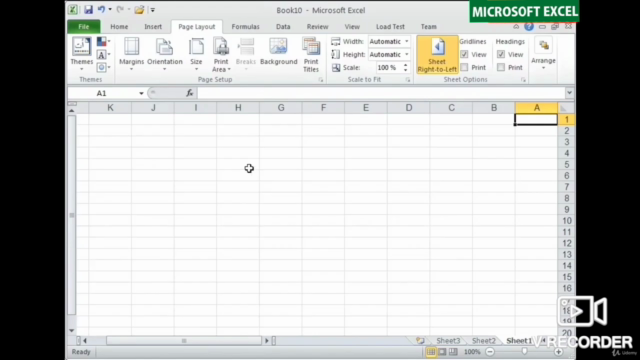Switch to the Load Test tab
The image size is (640, 360).
390,27
